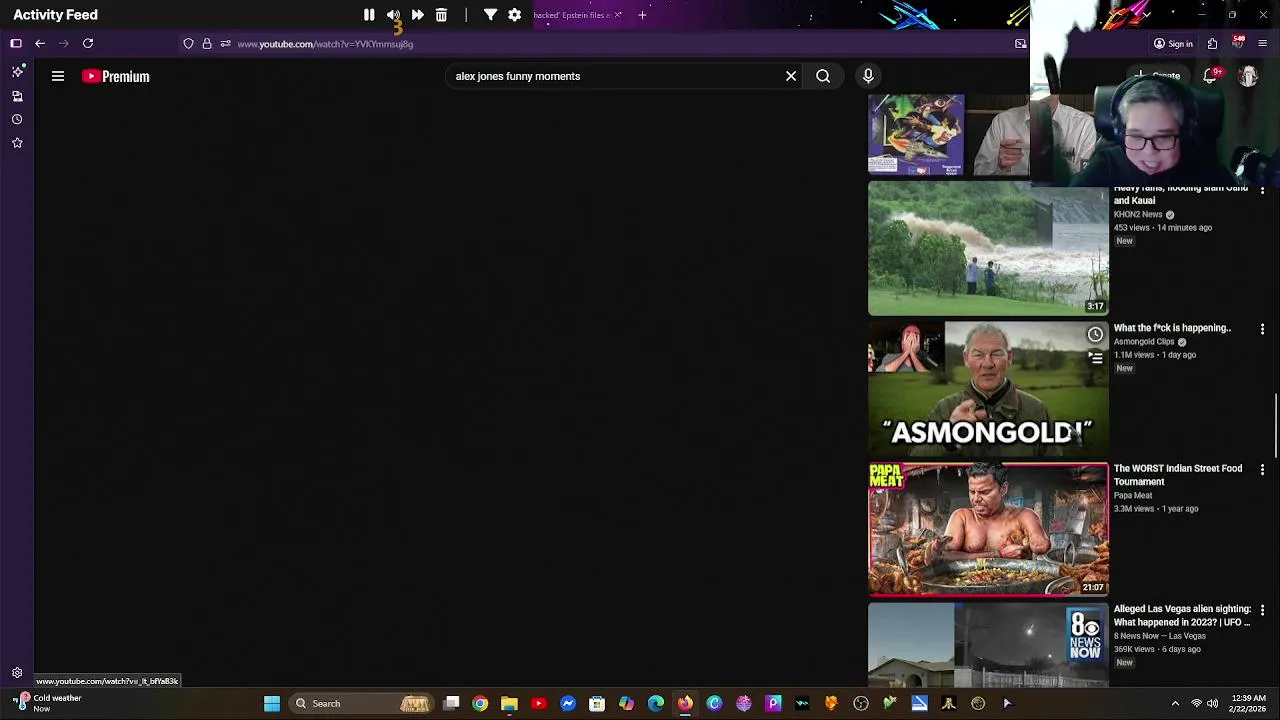Open File Explorer from the taskbar
1280x720 pixels.
(x=509, y=703)
